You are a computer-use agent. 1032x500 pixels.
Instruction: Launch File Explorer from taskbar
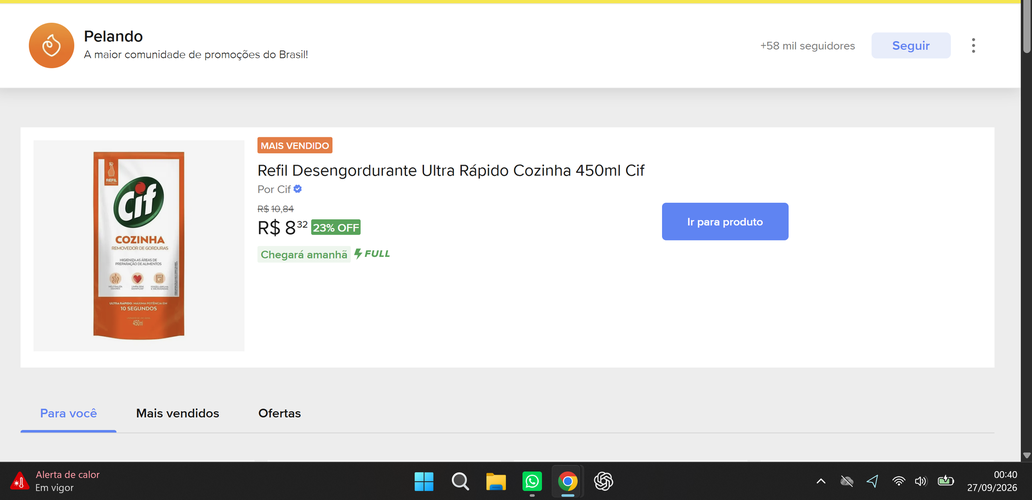496,482
